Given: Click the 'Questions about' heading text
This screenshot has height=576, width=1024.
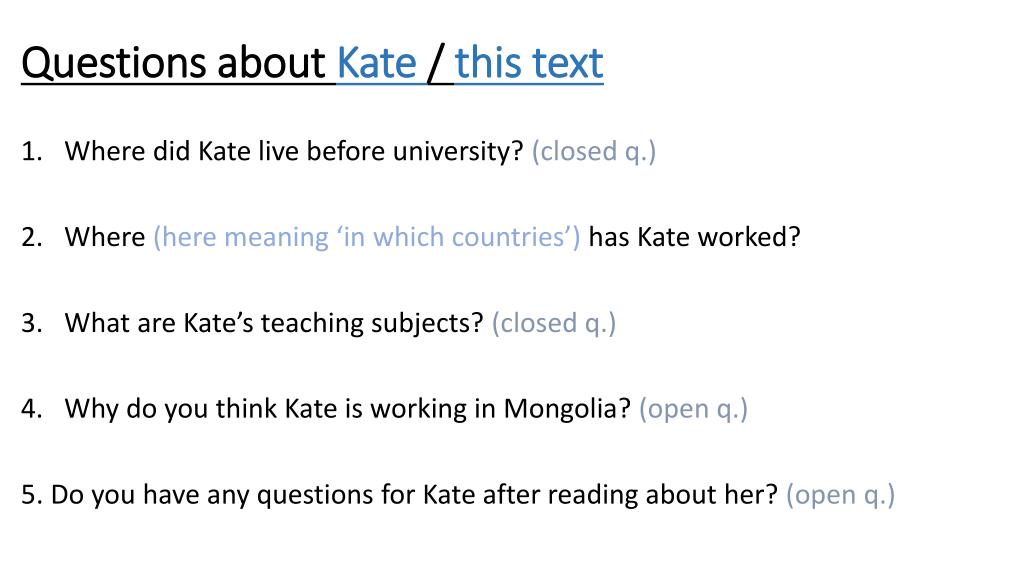Looking at the screenshot, I should [173, 63].
